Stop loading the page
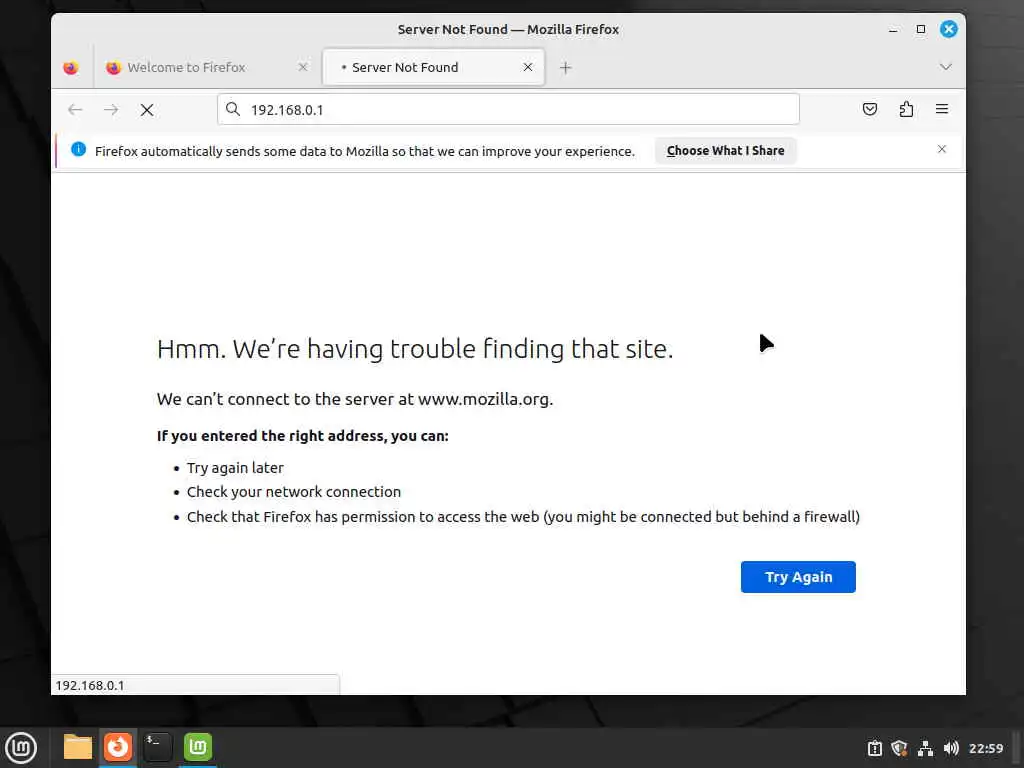 [x=147, y=110]
